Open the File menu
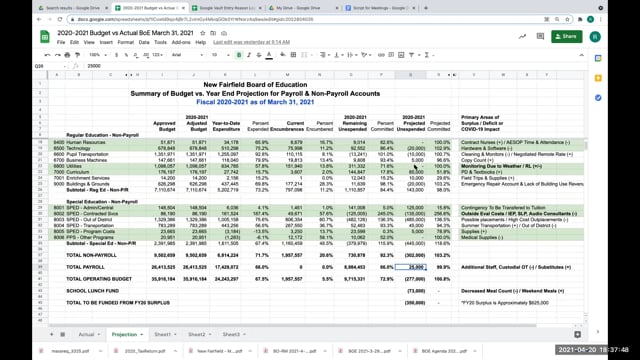The image size is (640, 360). point(61,42)
